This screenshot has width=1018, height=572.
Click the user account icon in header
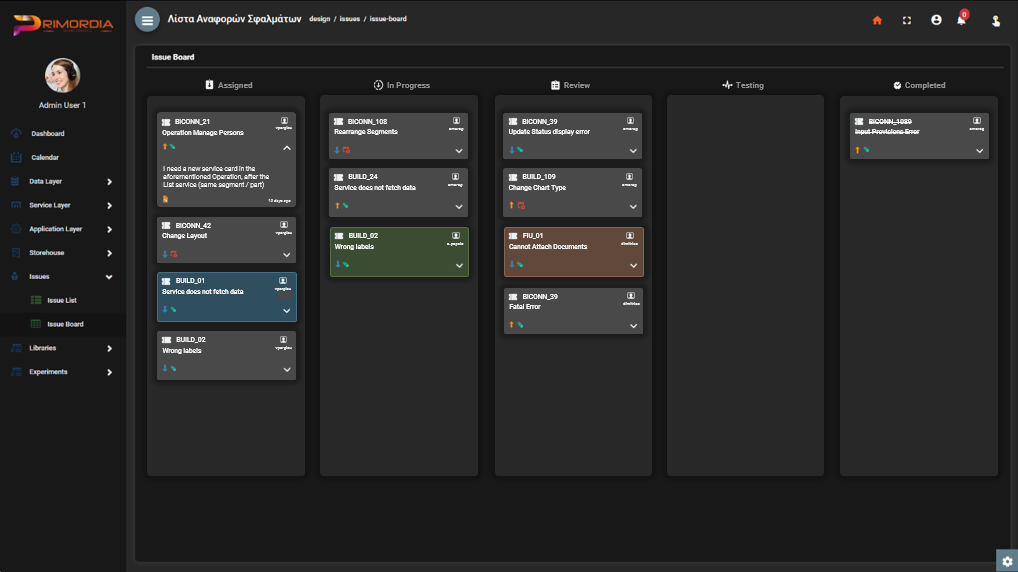(x=936, y=20)
